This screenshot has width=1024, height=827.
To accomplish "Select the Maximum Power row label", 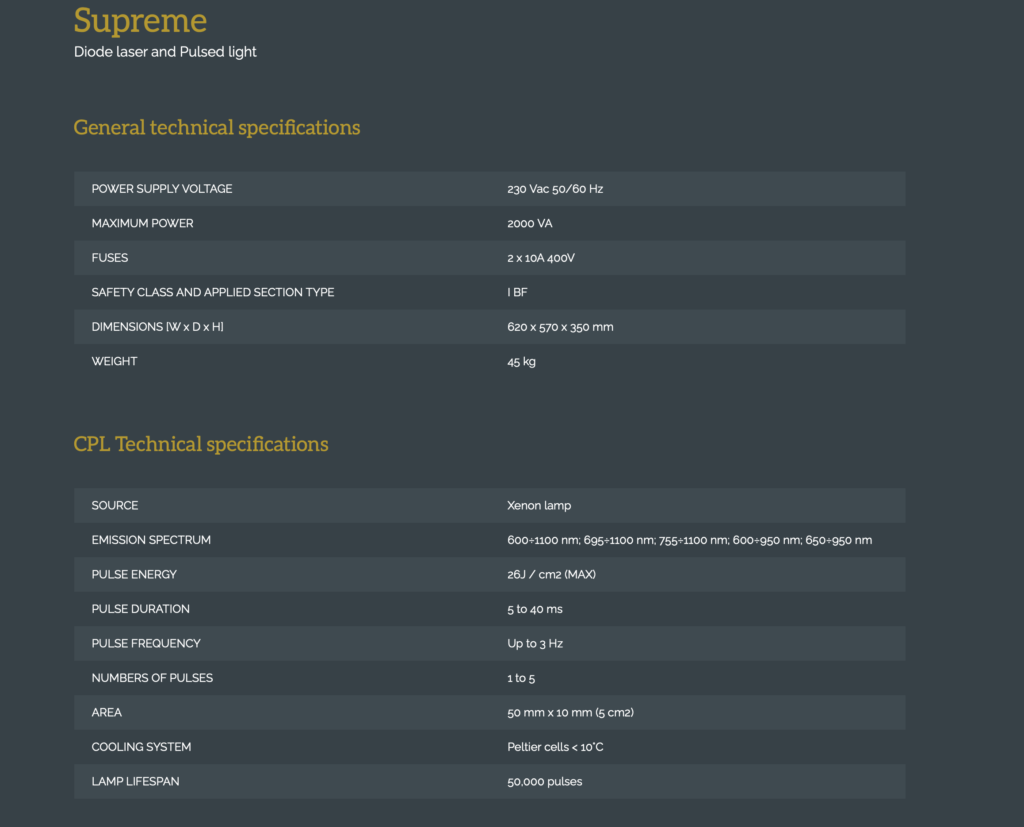I will [142, 223].
